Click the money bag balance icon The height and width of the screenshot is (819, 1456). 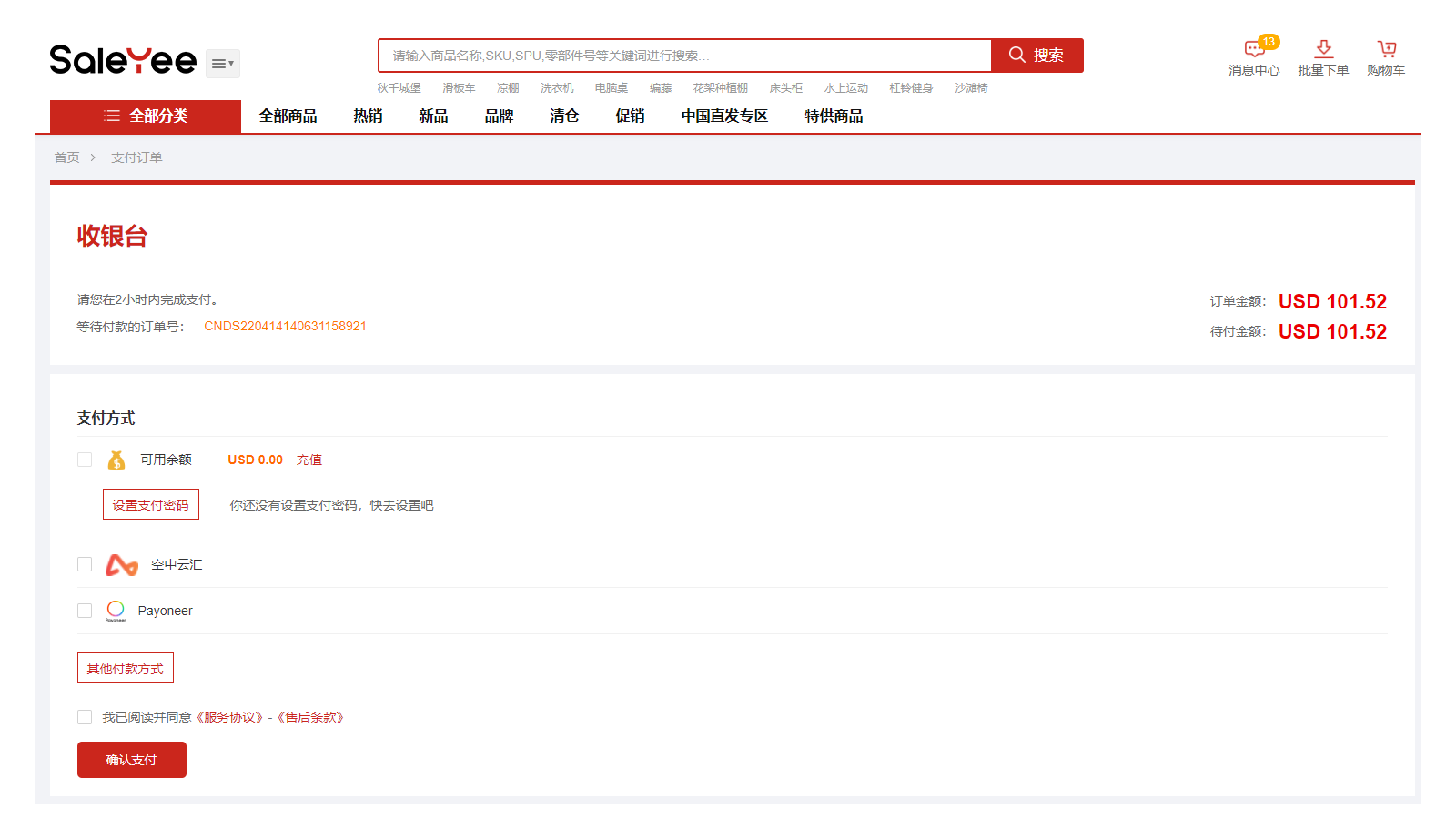(x=116, y=460)
